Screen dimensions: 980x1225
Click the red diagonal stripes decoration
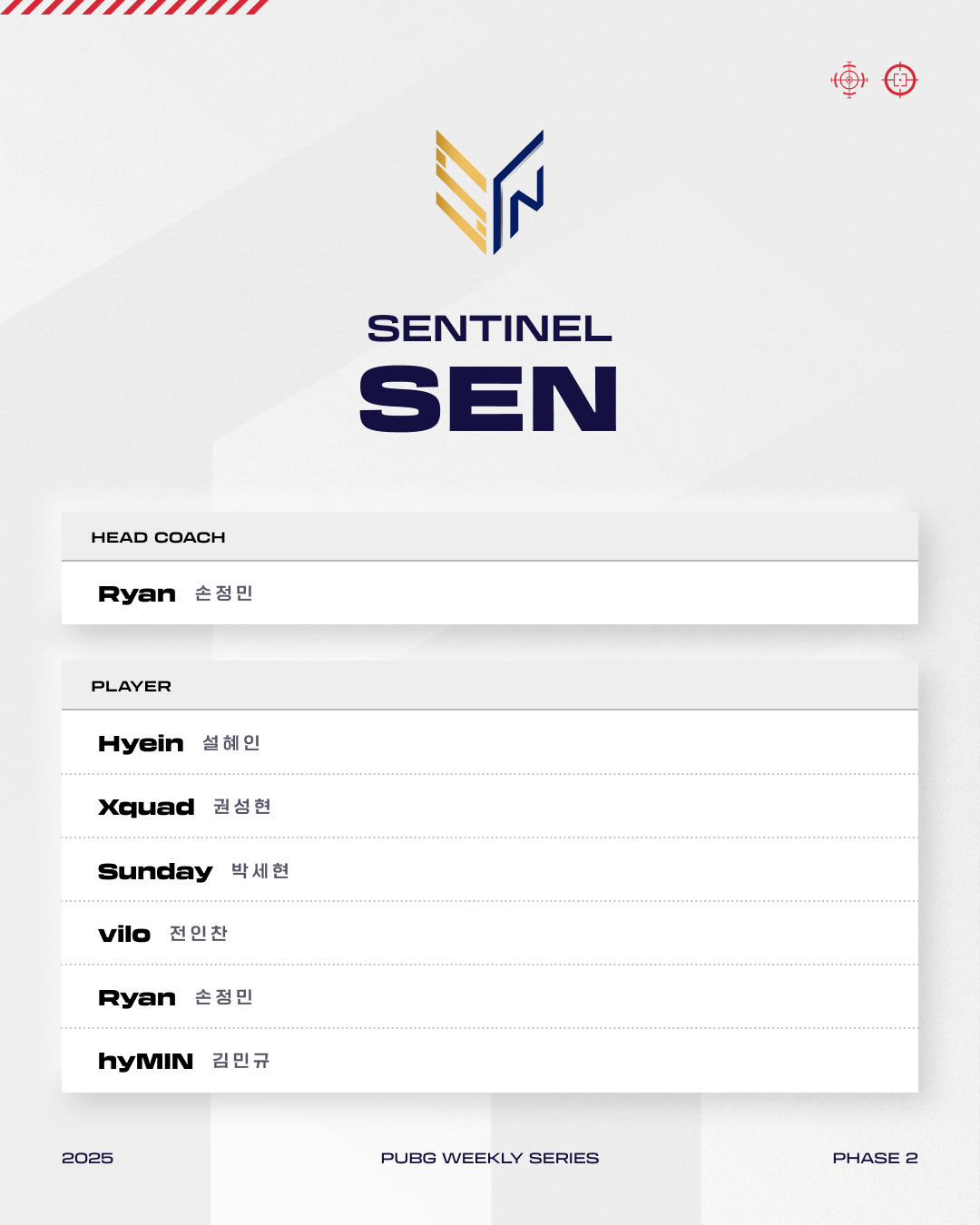[134, 7]
